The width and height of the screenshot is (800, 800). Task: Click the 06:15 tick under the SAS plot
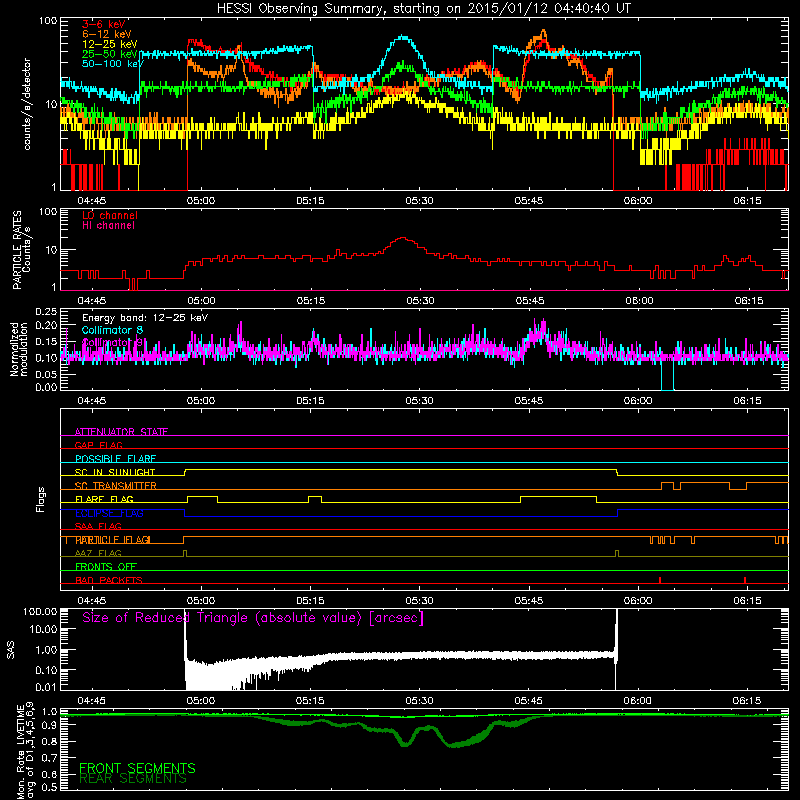(747, 701)
